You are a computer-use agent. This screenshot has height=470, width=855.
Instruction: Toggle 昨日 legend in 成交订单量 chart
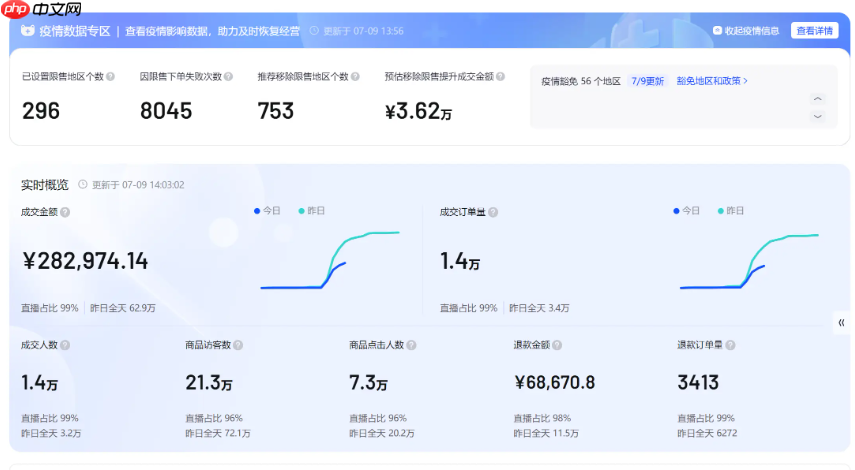(730, 211)
